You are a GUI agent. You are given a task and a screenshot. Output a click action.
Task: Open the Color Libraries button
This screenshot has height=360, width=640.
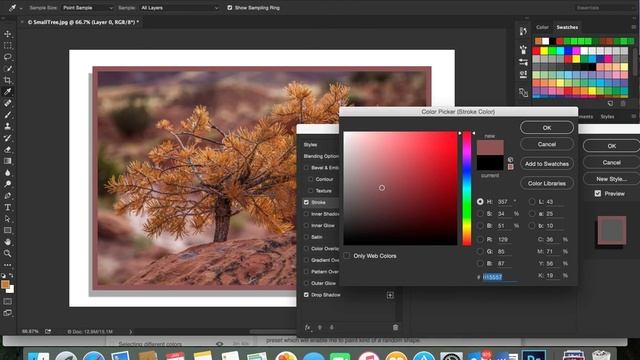[x=547, y=183]
